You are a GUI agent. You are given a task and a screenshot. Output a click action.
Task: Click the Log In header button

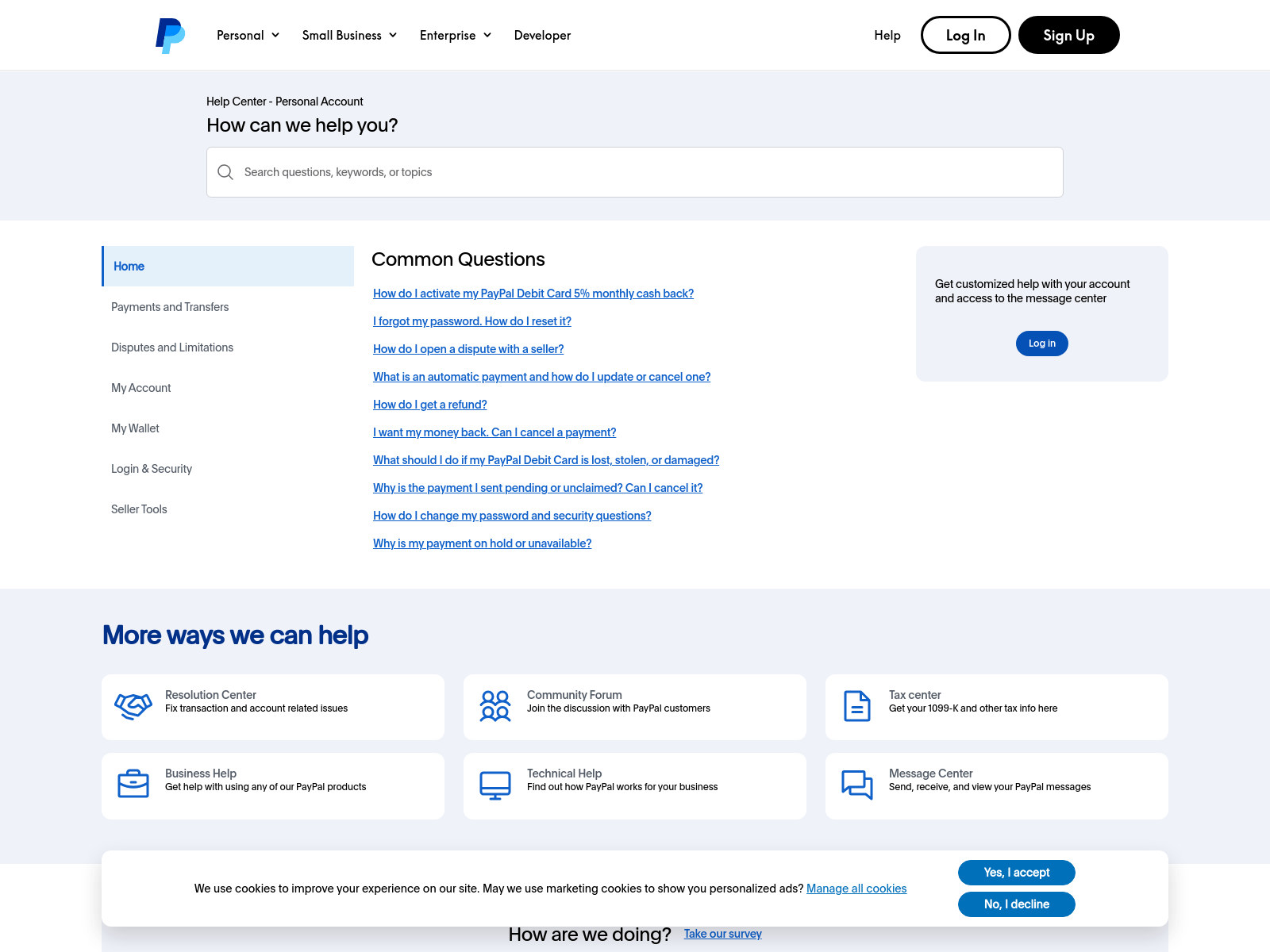[966, 35]
